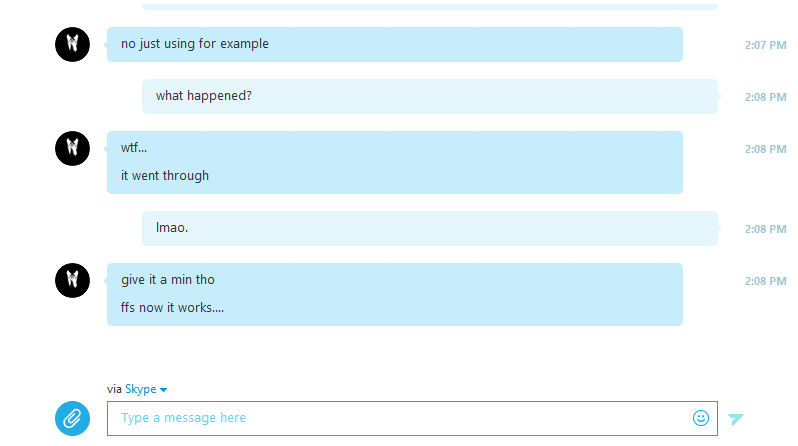Viewport: 798px width, 446px height.
Task: Click the 2:07 PM timestamp
Action: tap(765, 45)
